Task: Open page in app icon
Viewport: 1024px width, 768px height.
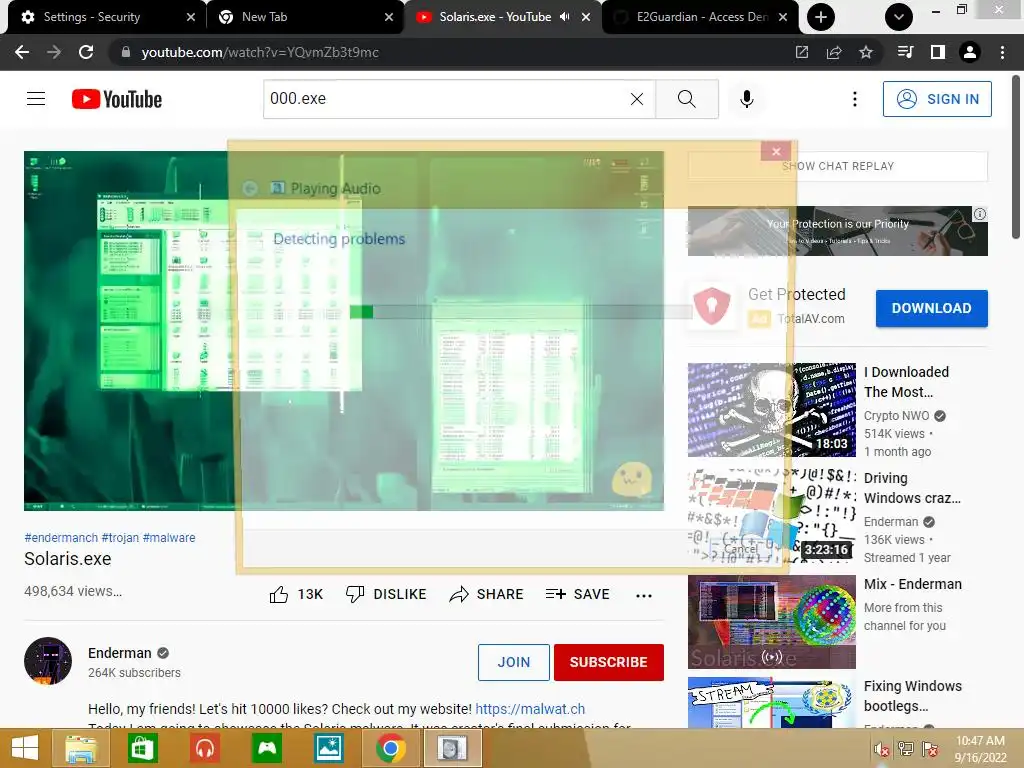Action: (x=802, y=52)
